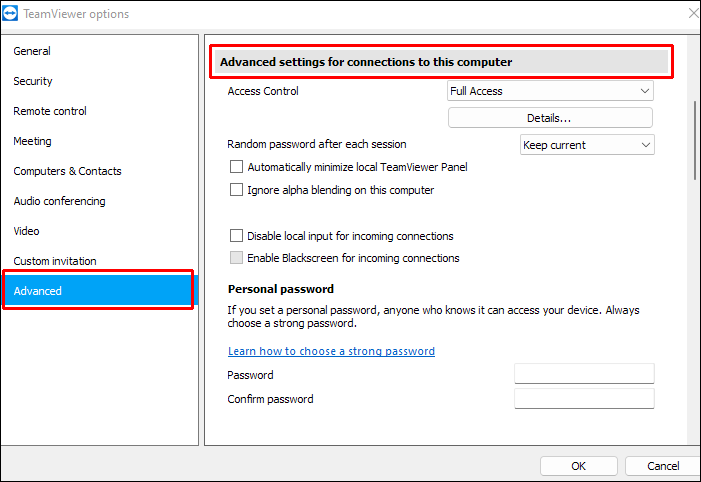Screen dimensions: 701x482
Task: Expand Random password after each session dropdown
Action: click(587, 145)
